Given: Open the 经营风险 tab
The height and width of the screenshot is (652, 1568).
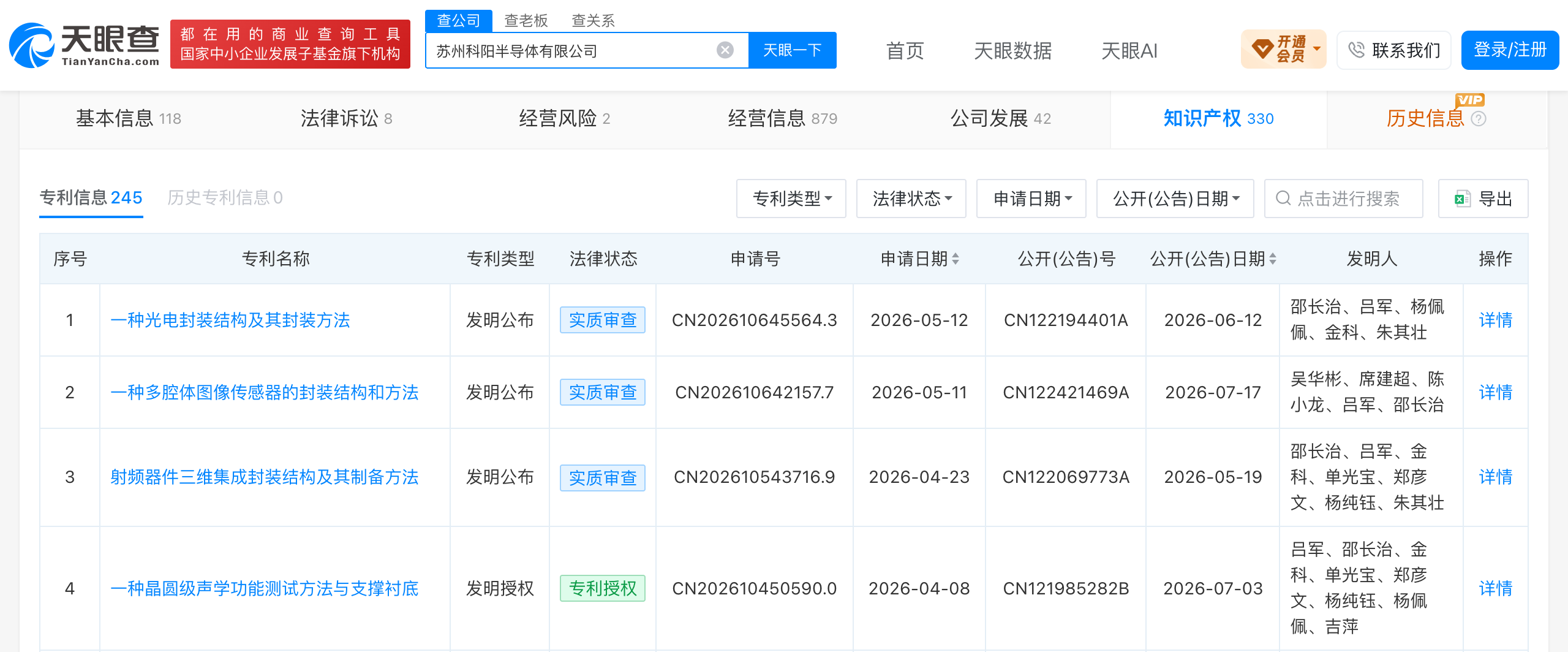Looking at the screenshot, I should tap(564, 118).
